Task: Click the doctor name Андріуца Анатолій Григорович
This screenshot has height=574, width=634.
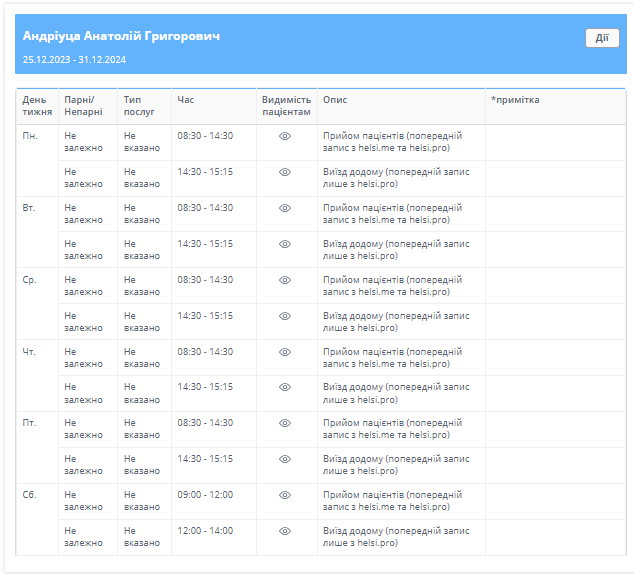Action: (x=121, y=36)
